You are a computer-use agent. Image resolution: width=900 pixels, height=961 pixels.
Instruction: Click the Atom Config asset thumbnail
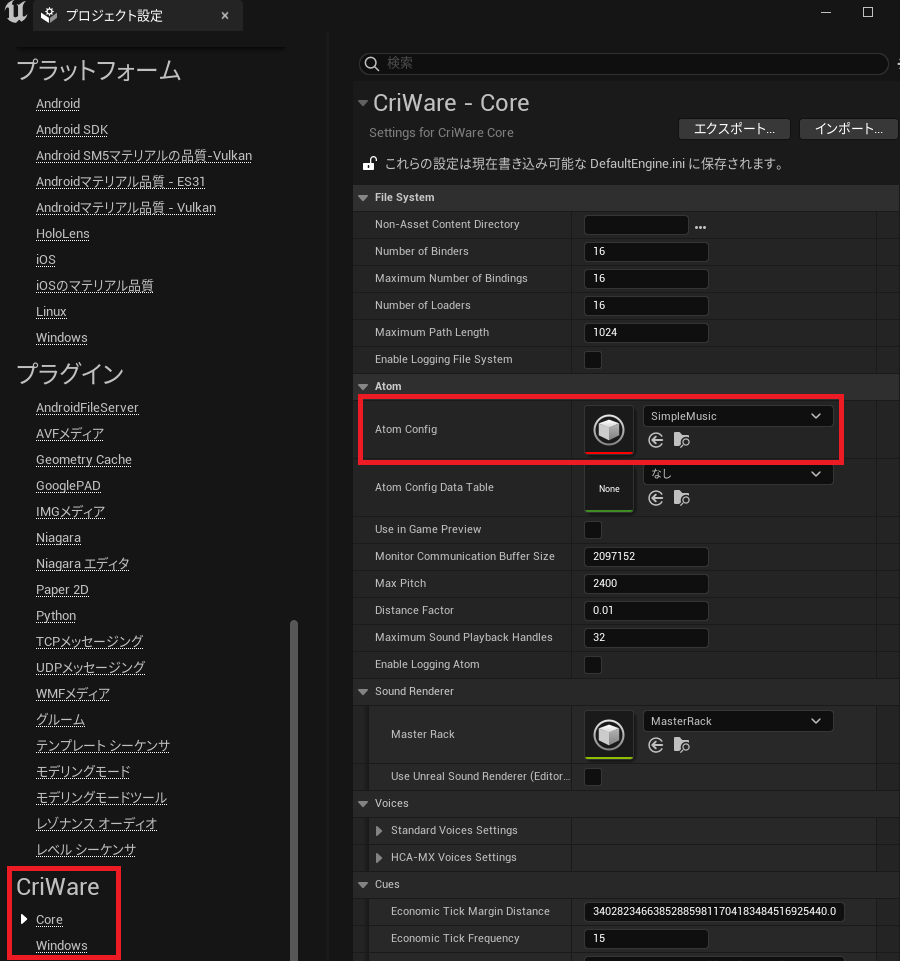[609, 429]
